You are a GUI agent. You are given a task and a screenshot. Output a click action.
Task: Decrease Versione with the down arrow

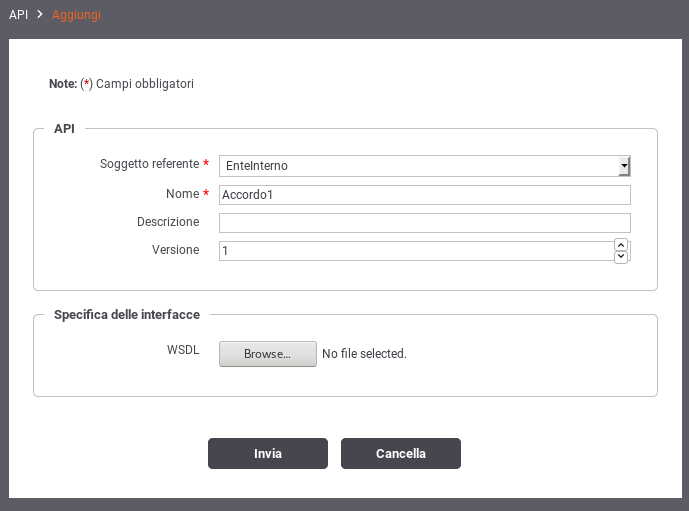click(621, 257)
